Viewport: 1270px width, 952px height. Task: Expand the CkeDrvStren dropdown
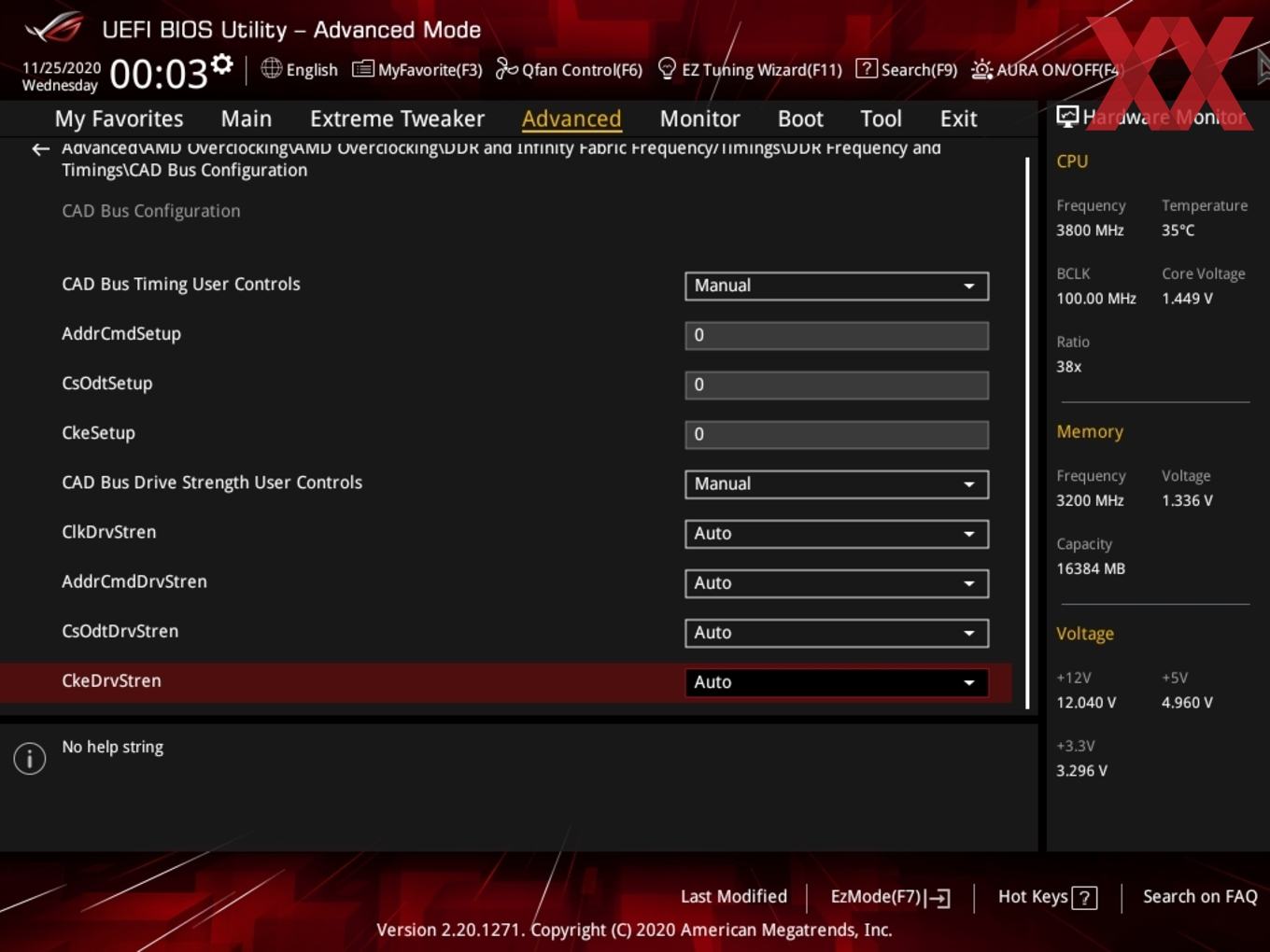837,682
